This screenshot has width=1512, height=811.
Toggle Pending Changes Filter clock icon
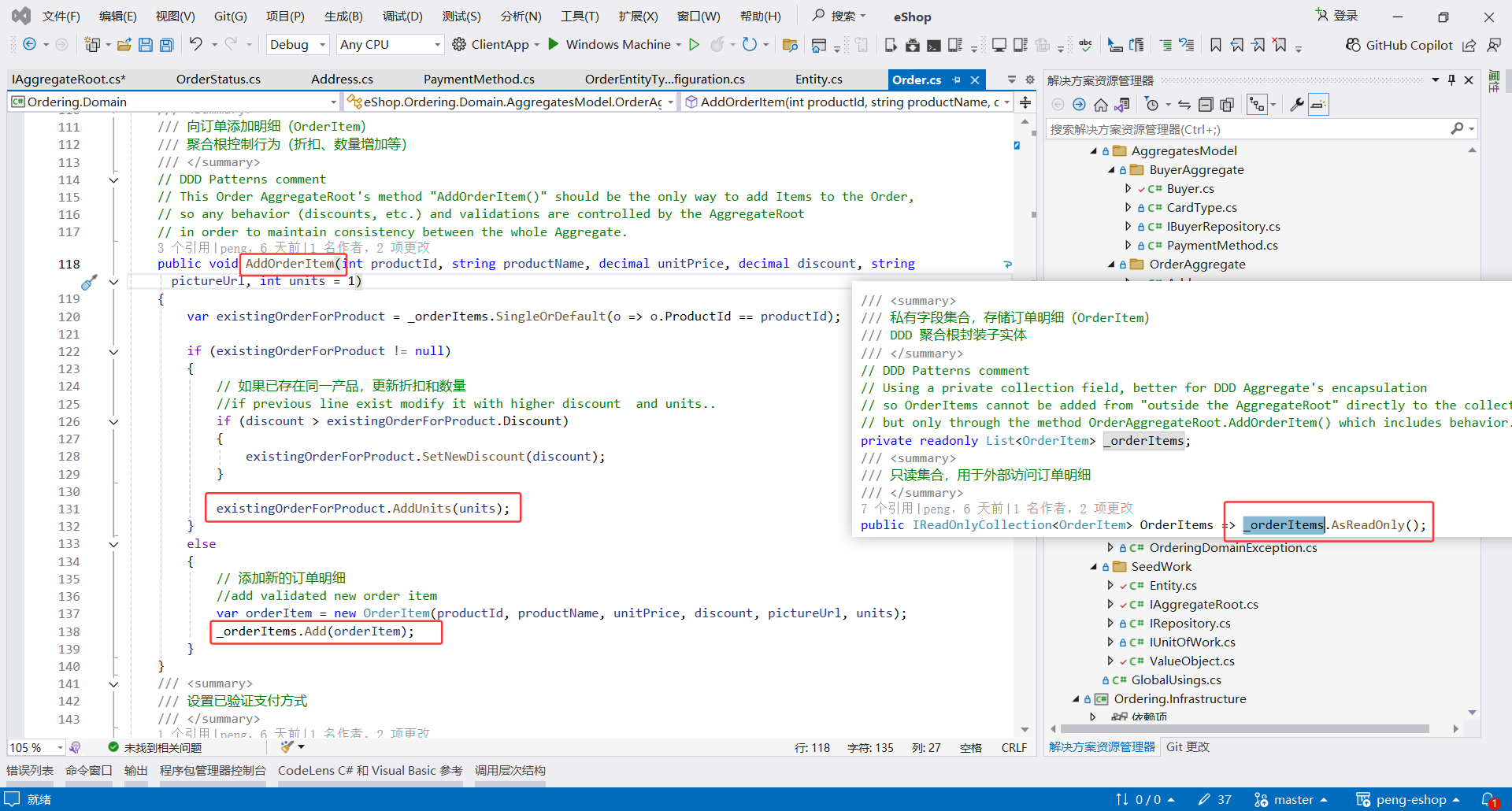[x=1152, y=105]
